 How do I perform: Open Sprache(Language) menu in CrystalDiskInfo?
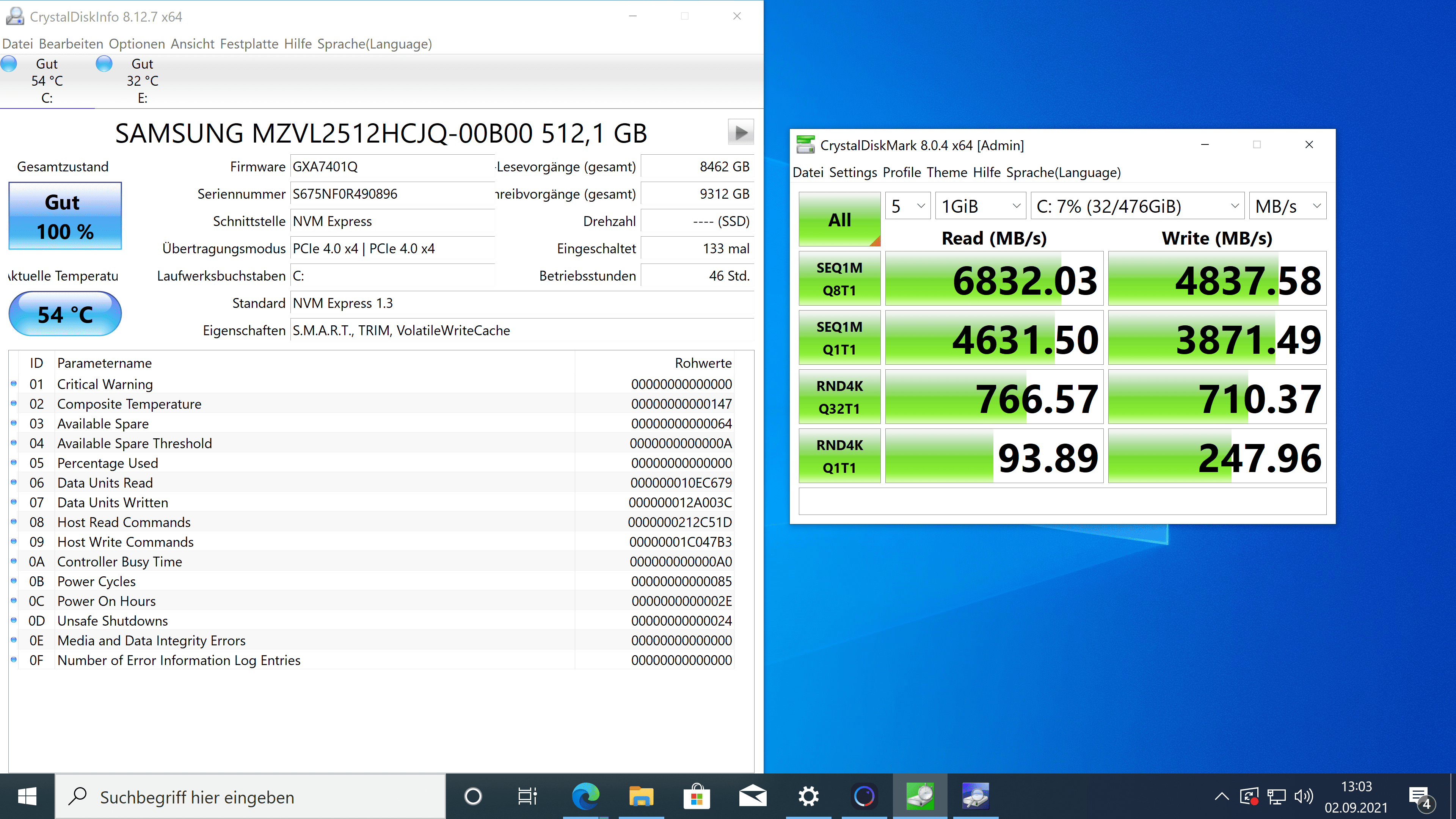(x=374, y=44)
